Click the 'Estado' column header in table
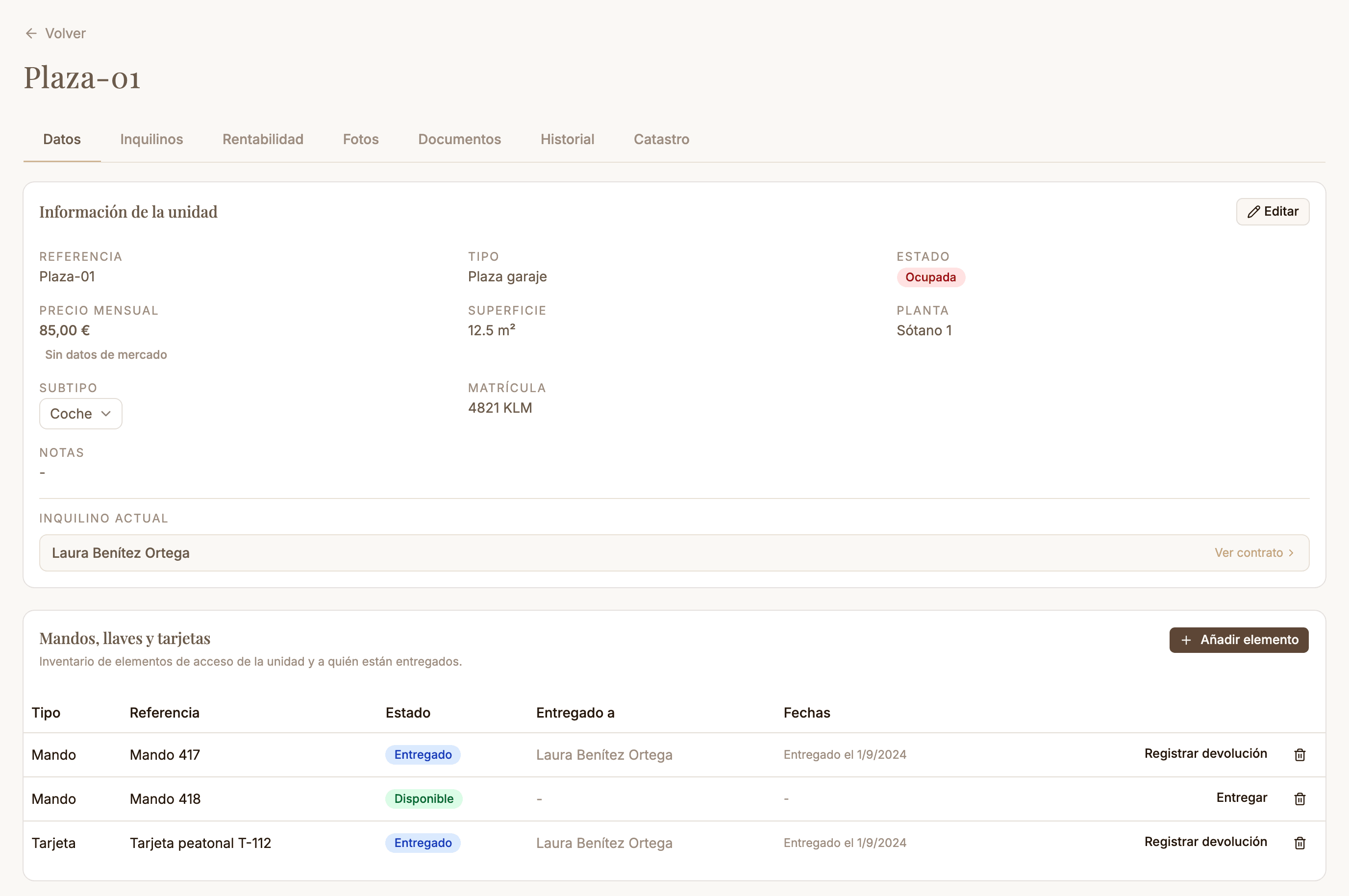 pos(408,712)
